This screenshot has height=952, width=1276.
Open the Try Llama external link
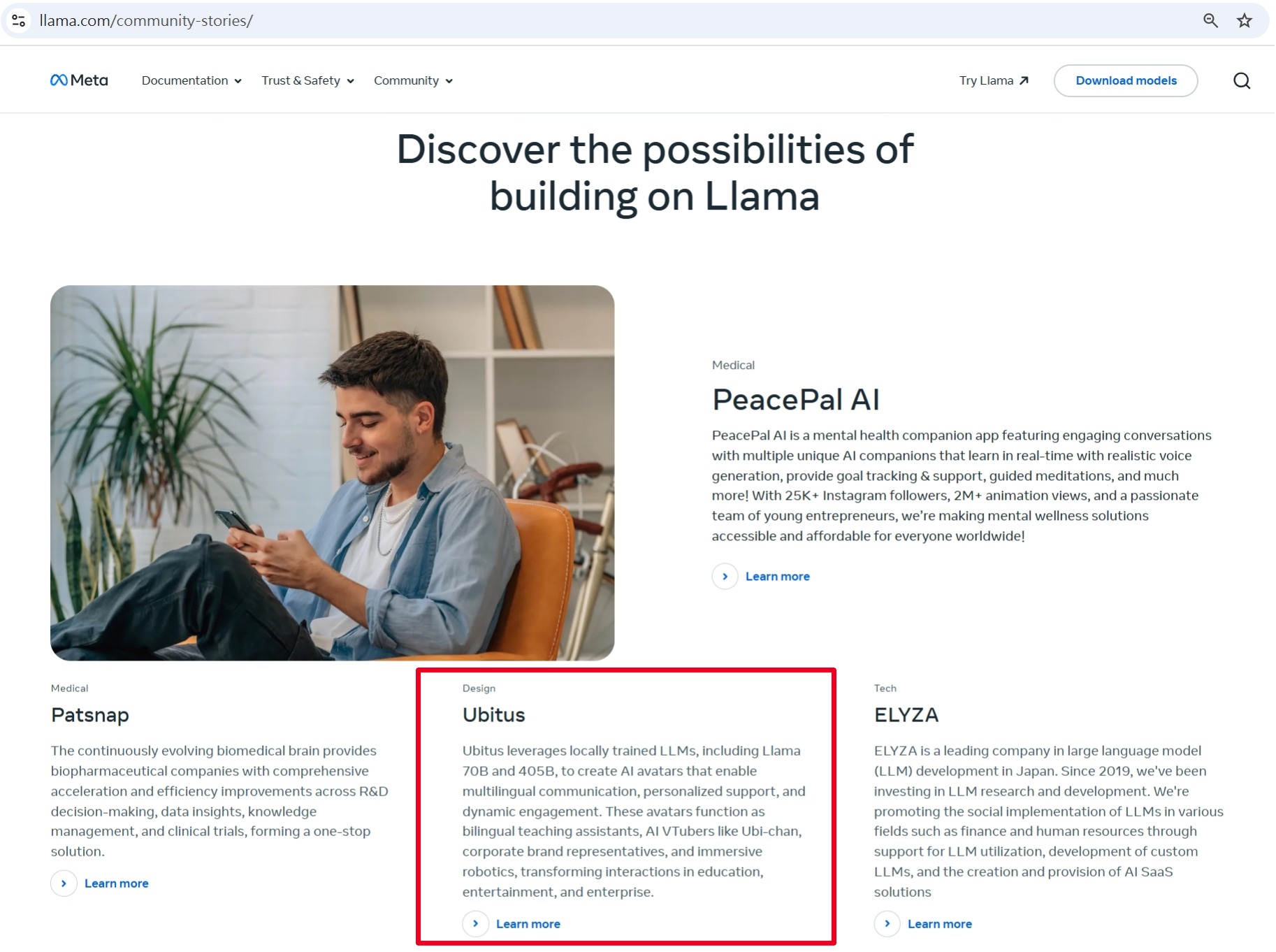tap(993, 81)
